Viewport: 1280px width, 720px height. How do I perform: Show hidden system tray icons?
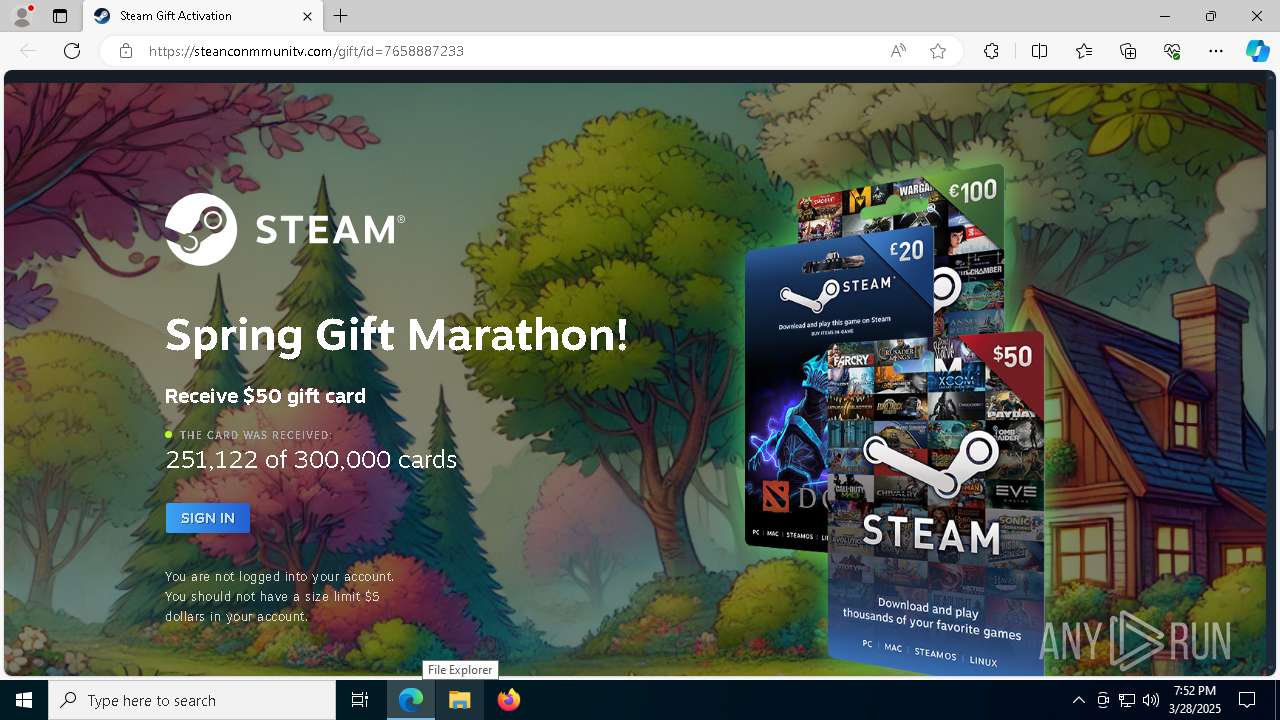click(1078, 700)
